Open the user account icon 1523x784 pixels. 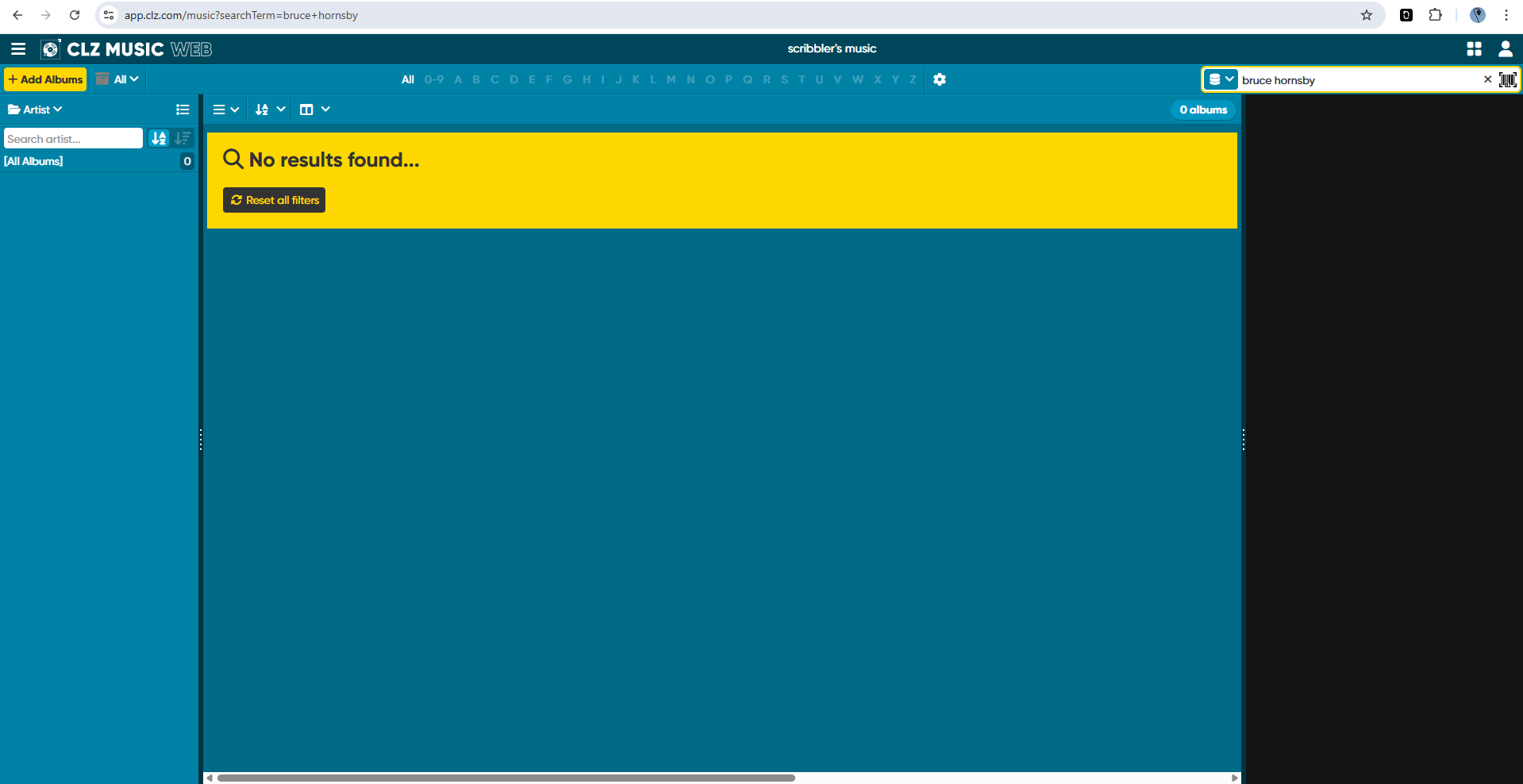click(x=1505, y=49)
